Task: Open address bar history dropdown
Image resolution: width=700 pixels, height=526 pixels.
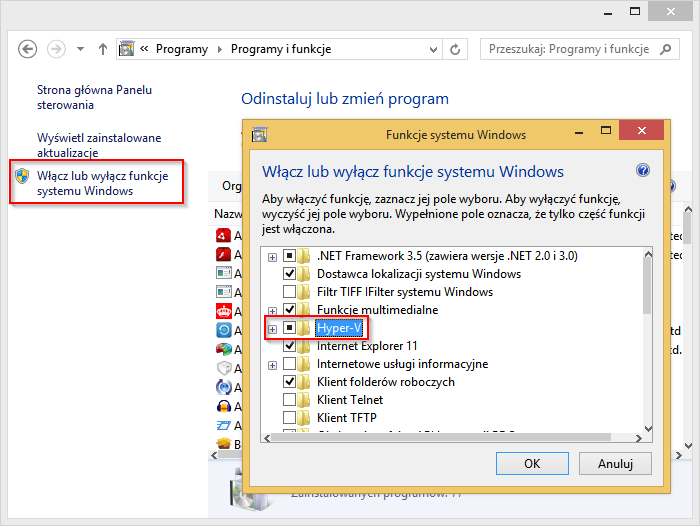Action: click(x=433, y=49)
